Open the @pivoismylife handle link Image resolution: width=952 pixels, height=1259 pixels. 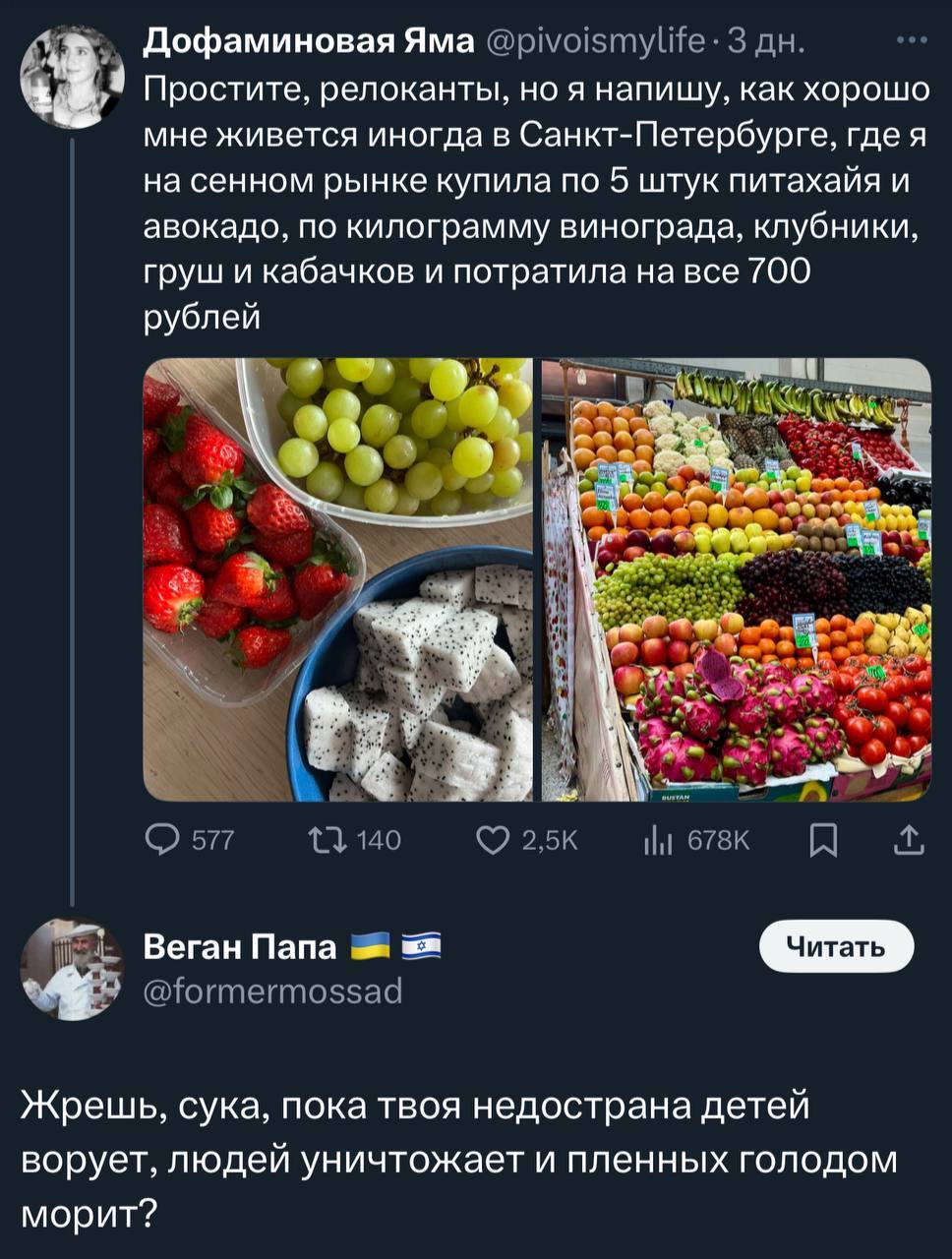596,41
